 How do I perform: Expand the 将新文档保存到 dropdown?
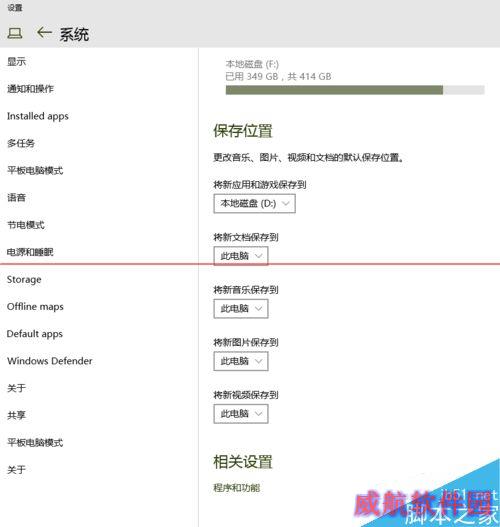pos(241,256)
